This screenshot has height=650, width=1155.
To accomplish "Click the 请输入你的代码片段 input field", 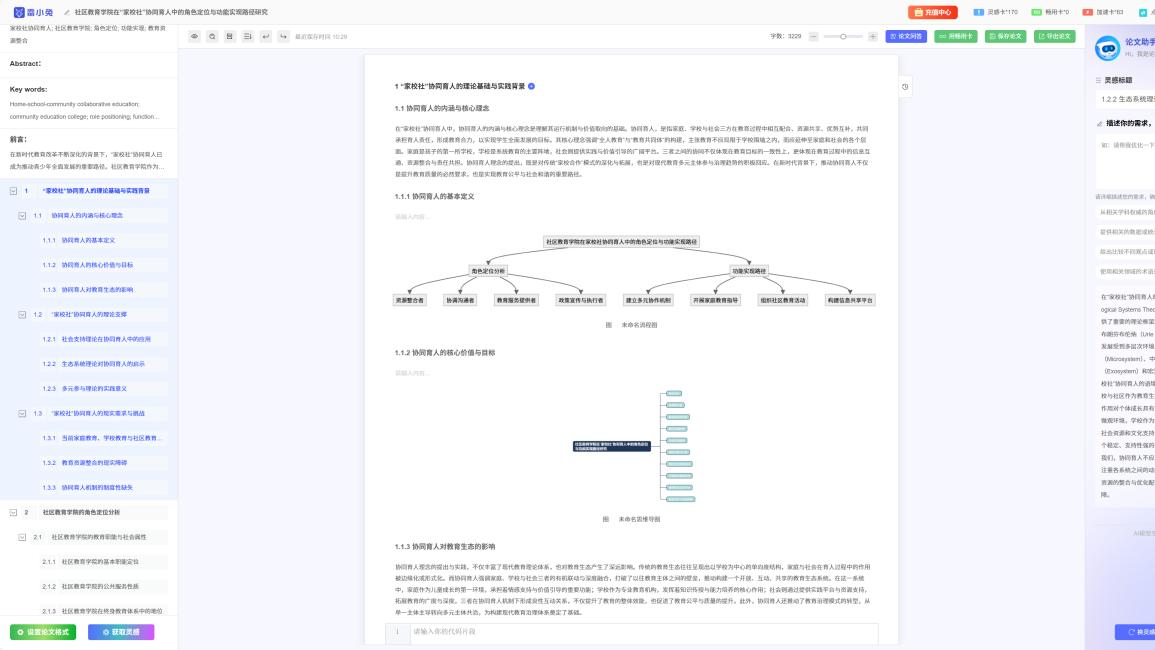I will pyautogui.click(x=620, y=632).
